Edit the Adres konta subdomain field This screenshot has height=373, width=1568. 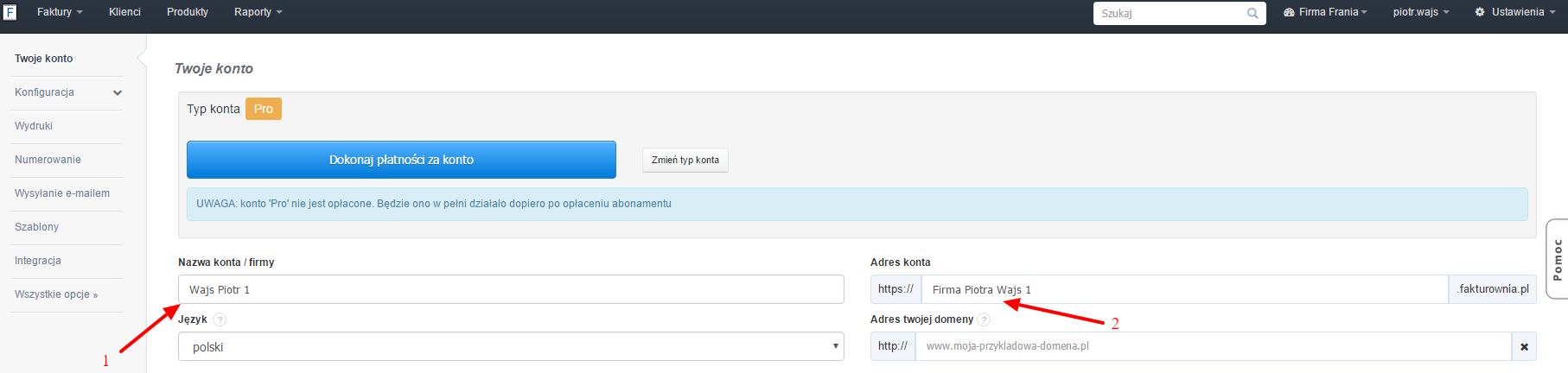click(1185, 289)
